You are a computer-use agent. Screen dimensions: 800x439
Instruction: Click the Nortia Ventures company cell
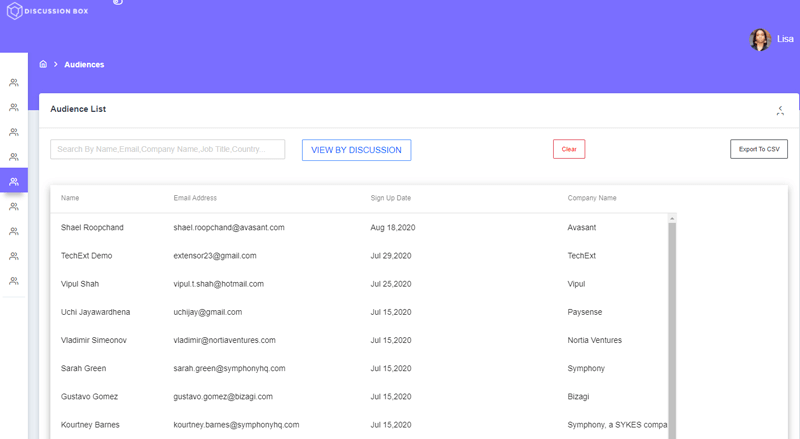point(594,340)
